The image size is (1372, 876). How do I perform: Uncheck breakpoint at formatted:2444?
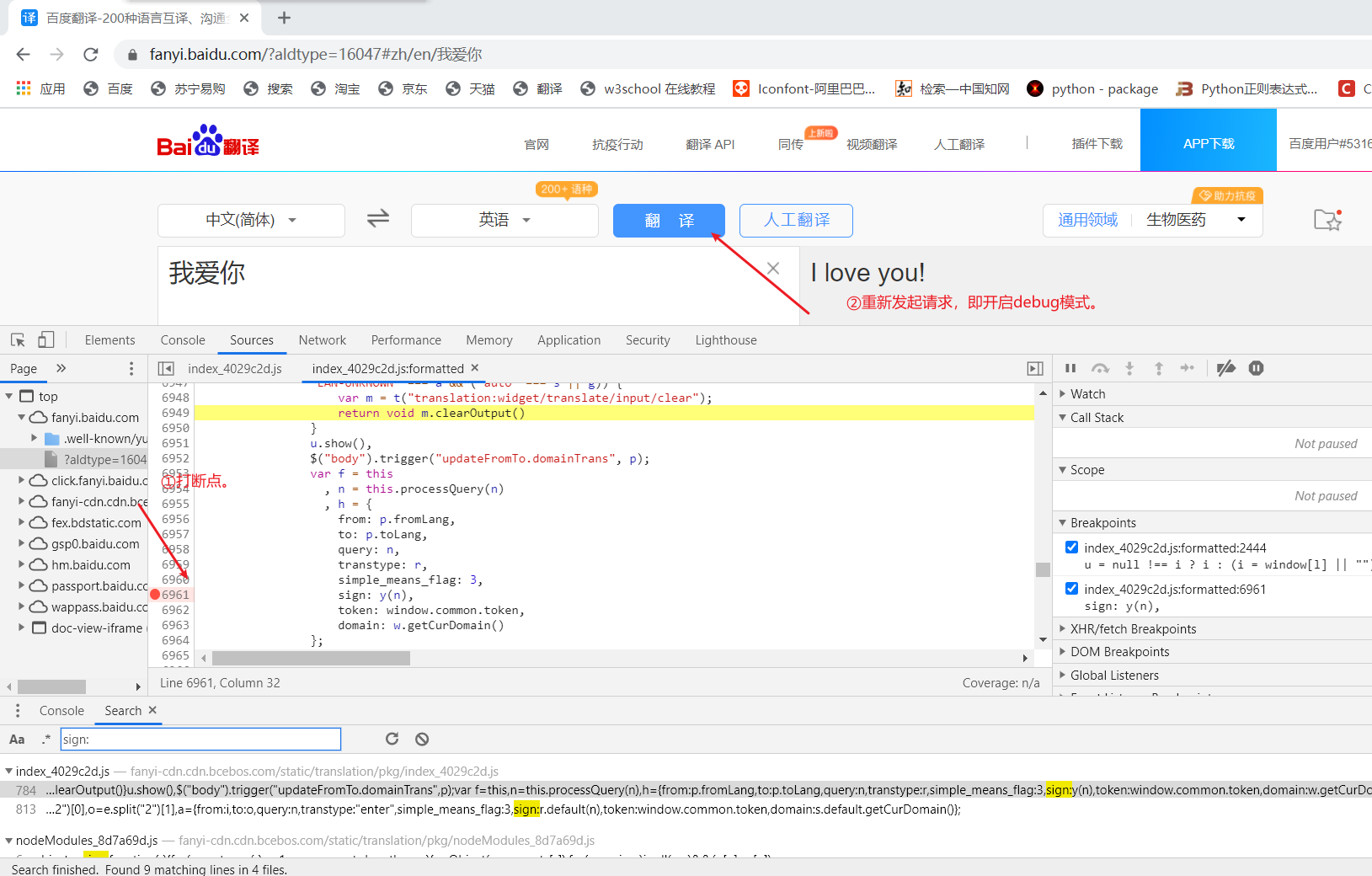[x=1071, y=547]
